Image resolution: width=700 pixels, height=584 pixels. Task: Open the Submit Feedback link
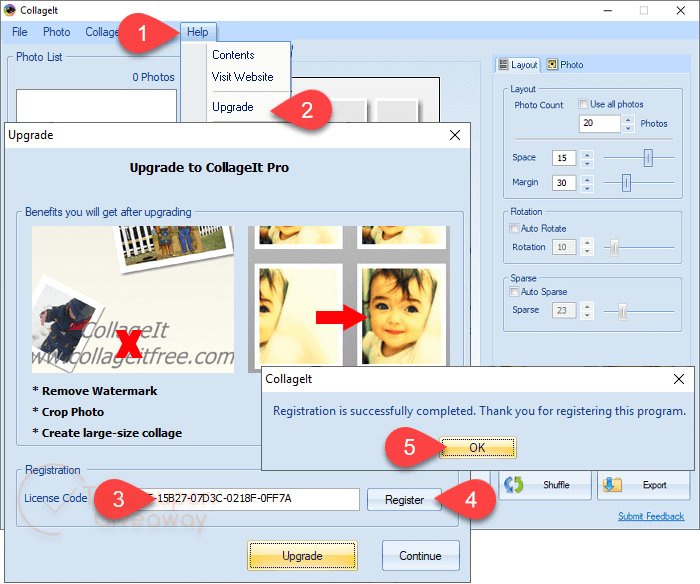[651, 516]
